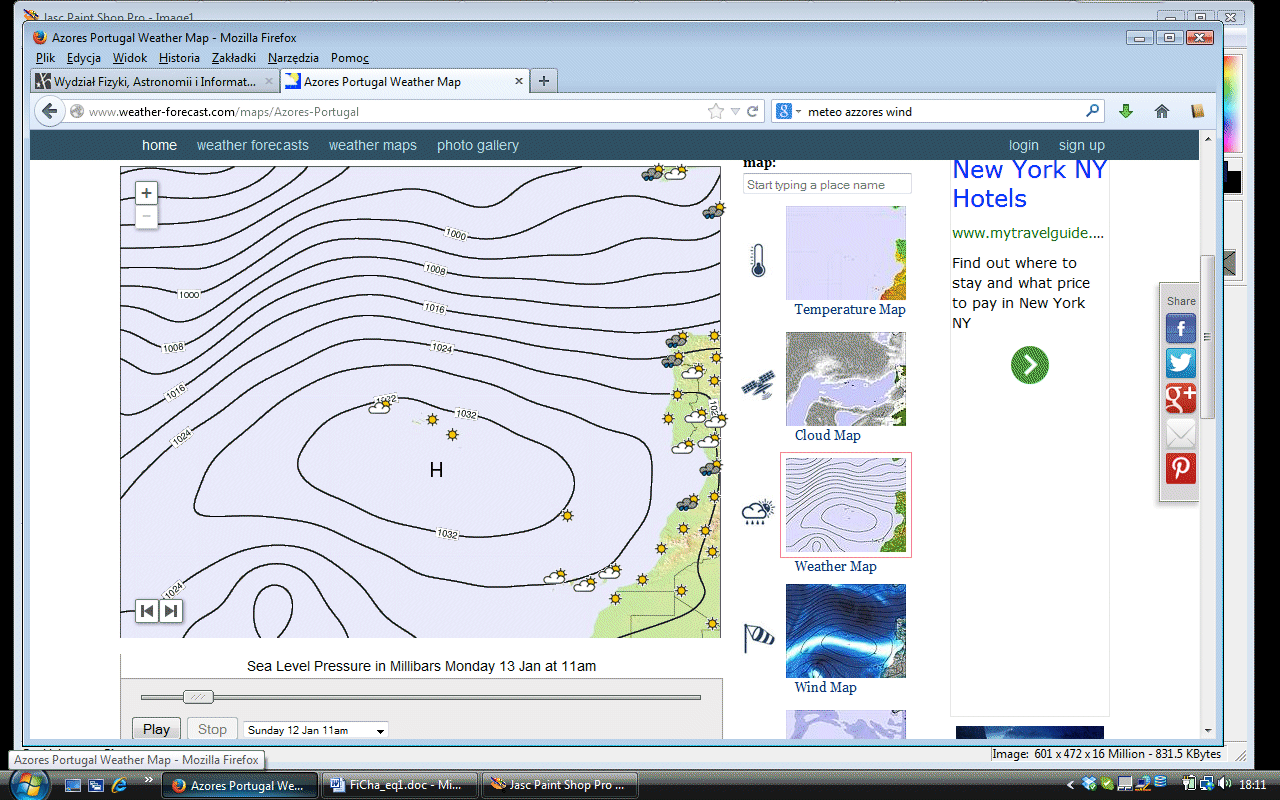The image size is (1280, 800).
Task: Share page on Pinterest
Action: (x=1181, y=468)
